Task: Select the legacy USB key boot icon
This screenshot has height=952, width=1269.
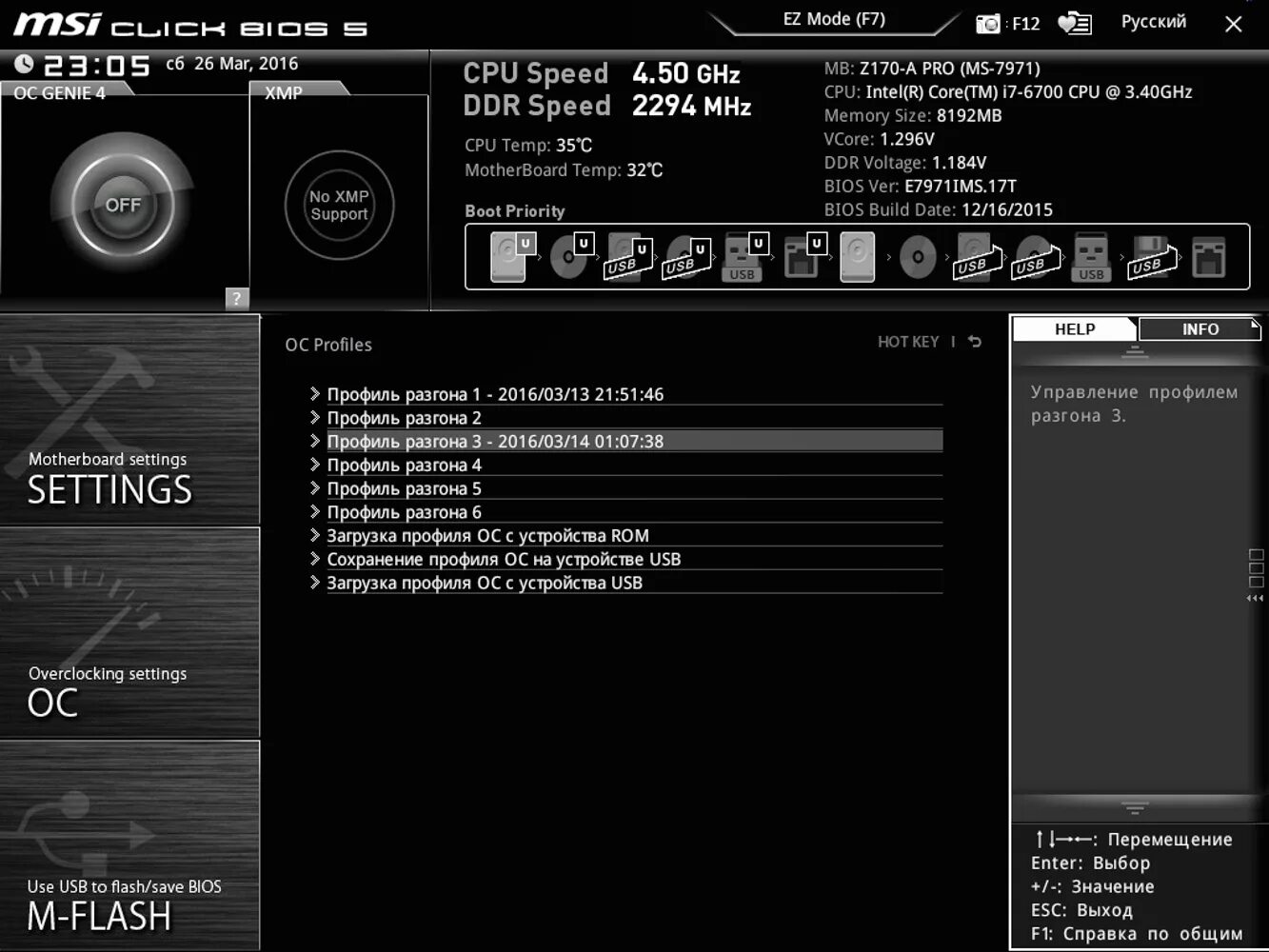Action: tap(1091, 257)
